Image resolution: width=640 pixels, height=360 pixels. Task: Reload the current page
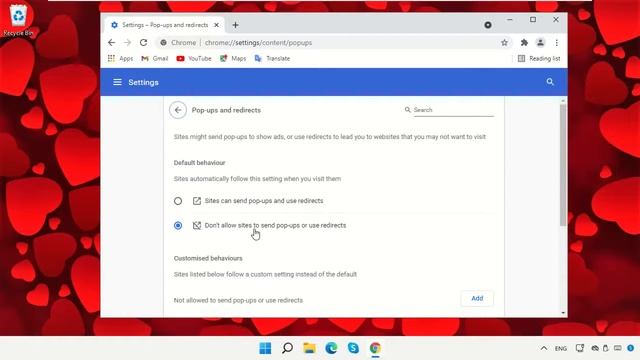tap(143, 42)
